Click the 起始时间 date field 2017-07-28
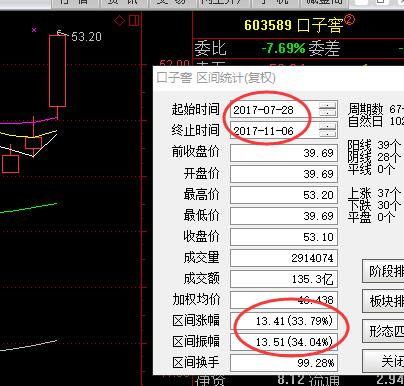 click(x=274, y=110)
